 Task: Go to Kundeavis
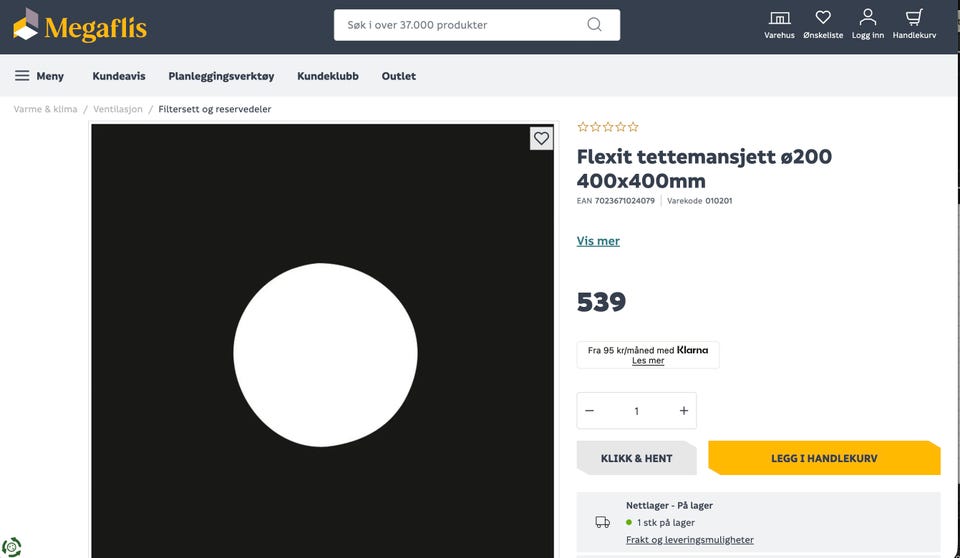pyautogui.click(x=119, y=76)
